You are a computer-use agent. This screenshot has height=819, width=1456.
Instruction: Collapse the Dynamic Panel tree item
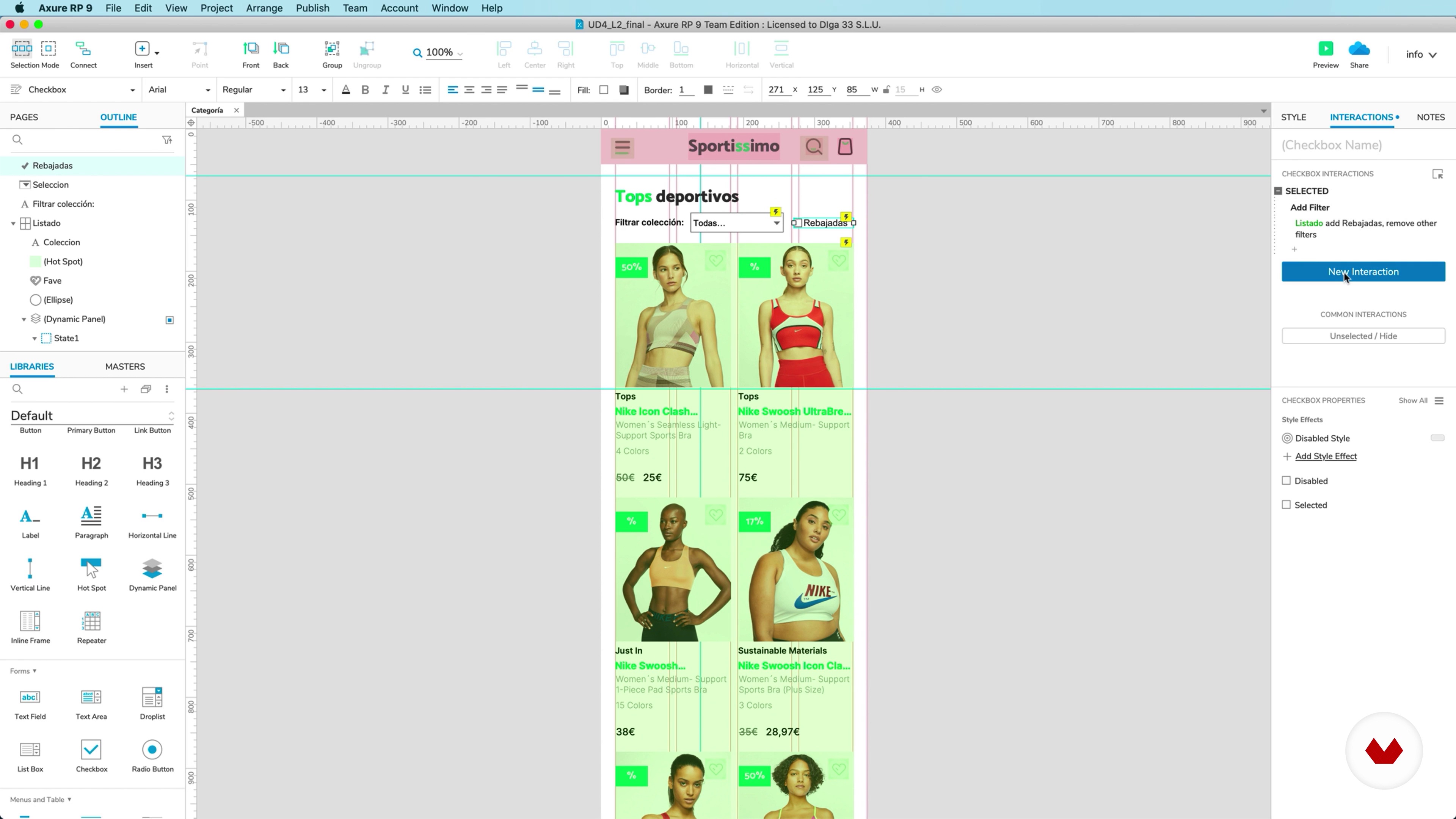pyautogui.click(x=24, y=320)
